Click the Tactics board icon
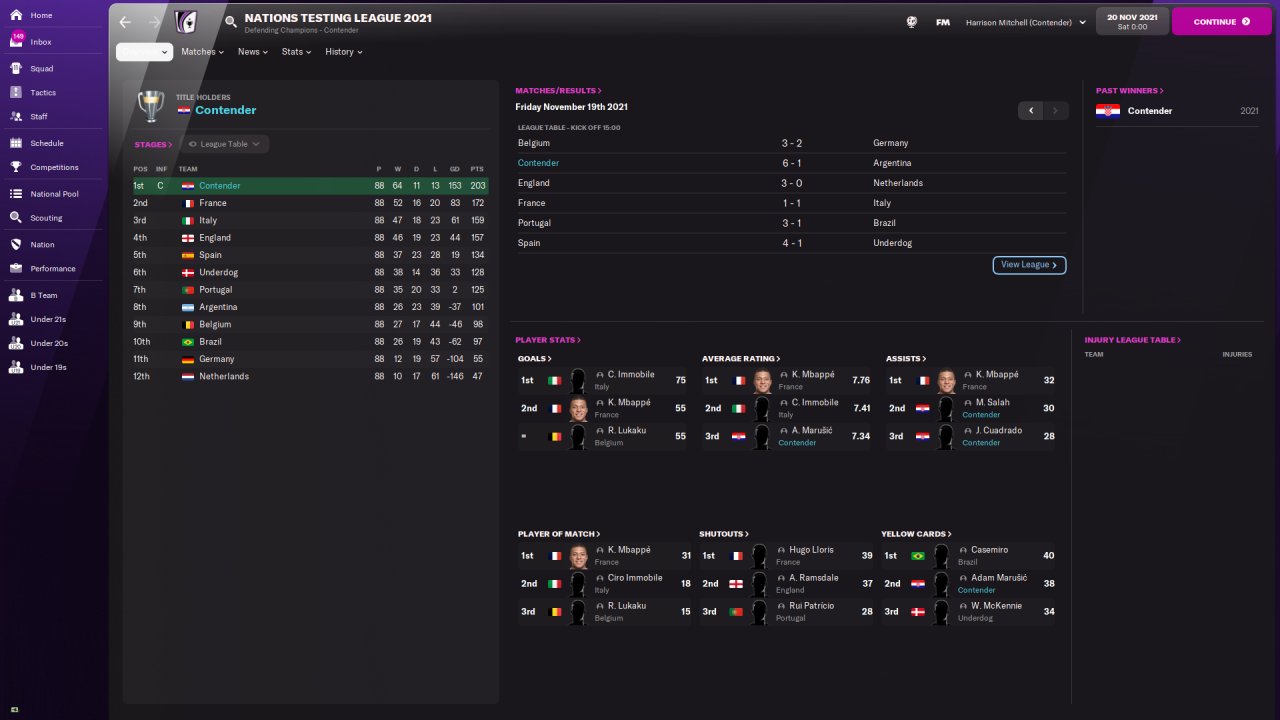 click(16, 92)
